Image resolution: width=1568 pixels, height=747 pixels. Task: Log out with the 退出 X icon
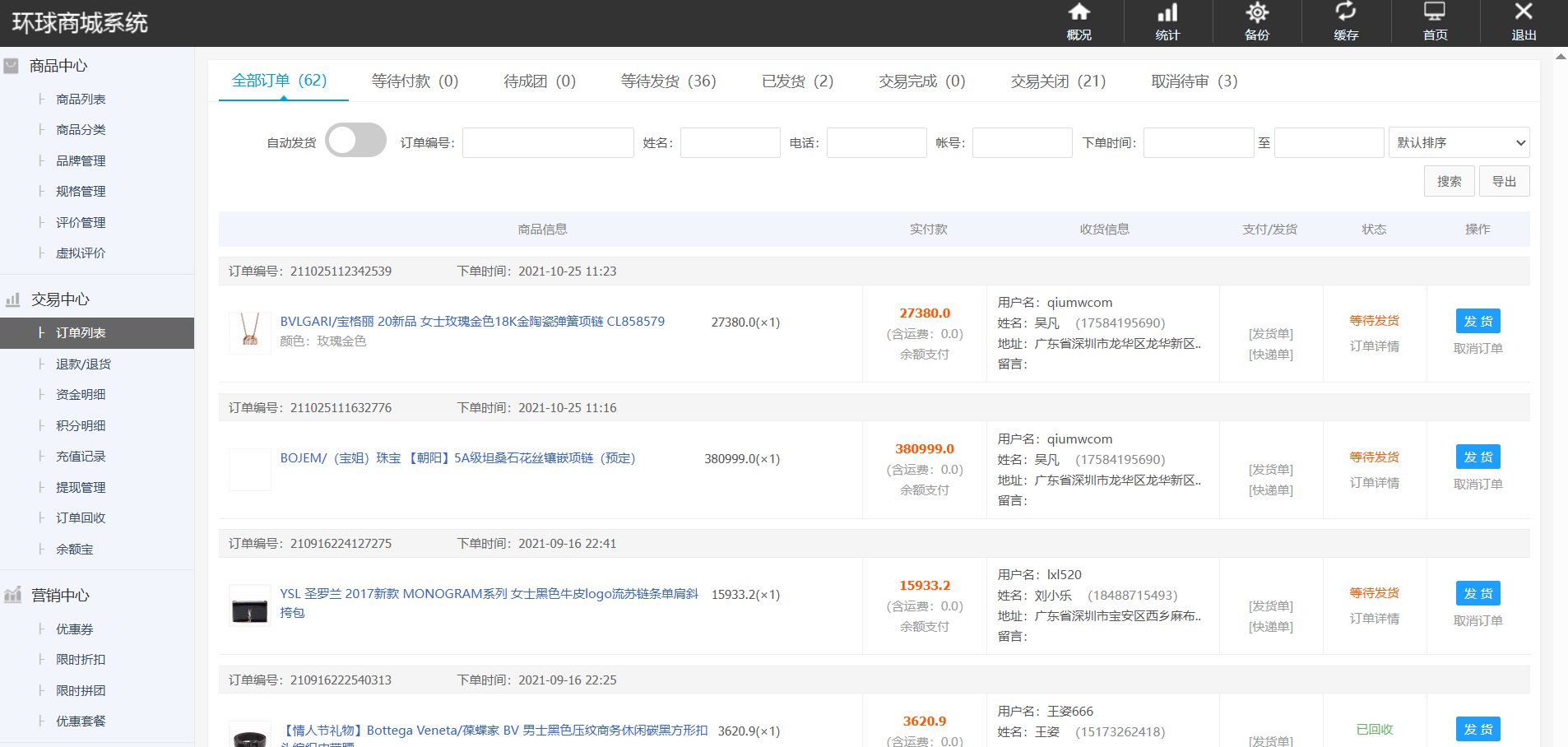click(x=1524, y=12)
